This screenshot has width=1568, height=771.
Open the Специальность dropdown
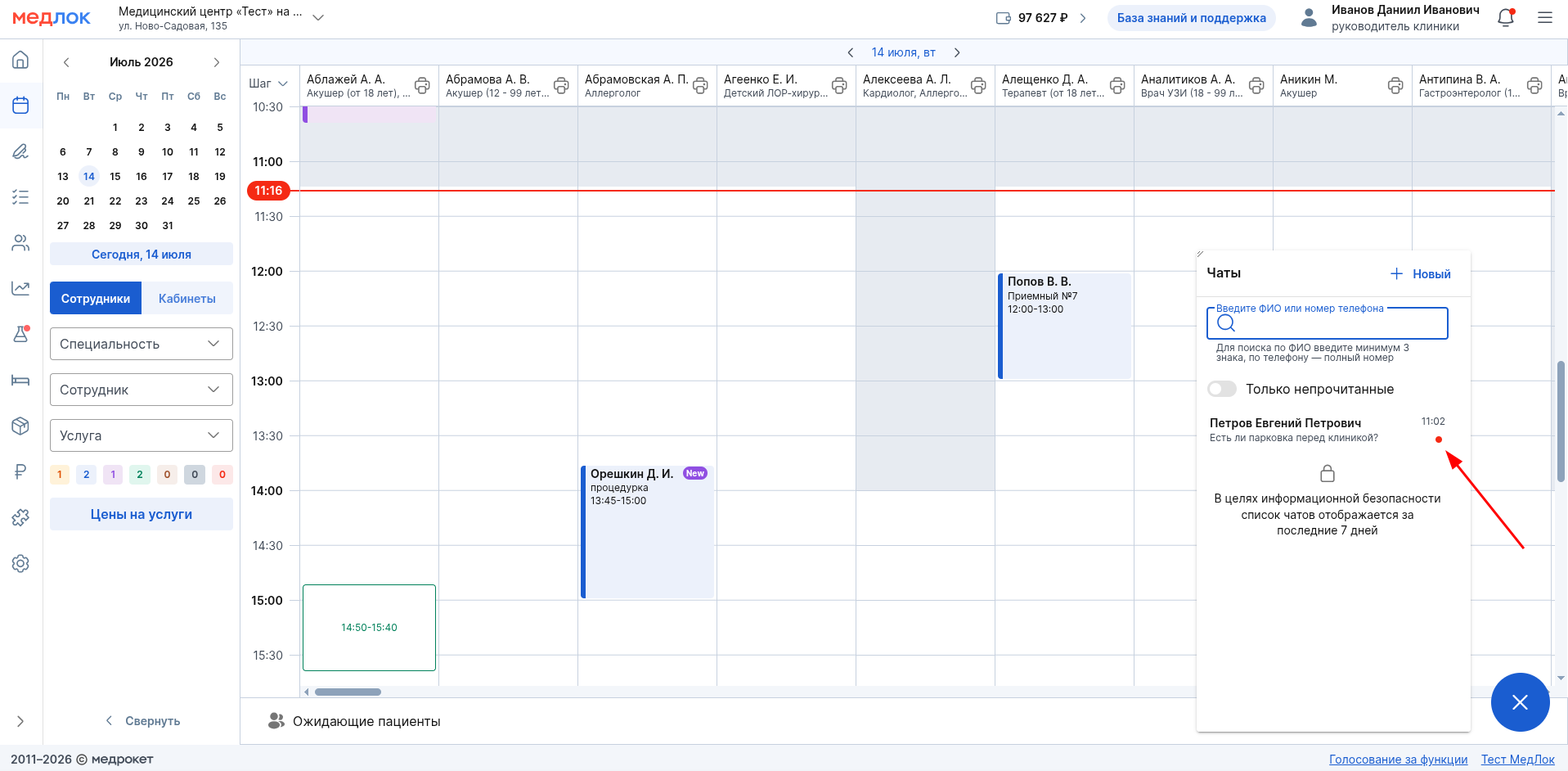click(x=142, y=344)
